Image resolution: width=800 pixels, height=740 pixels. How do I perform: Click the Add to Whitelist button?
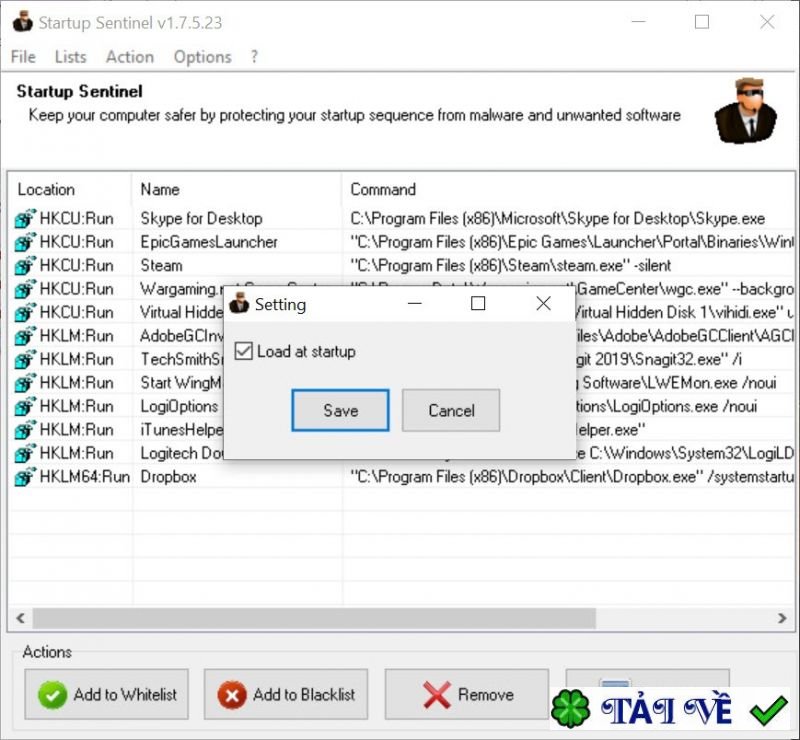(107, 695)
